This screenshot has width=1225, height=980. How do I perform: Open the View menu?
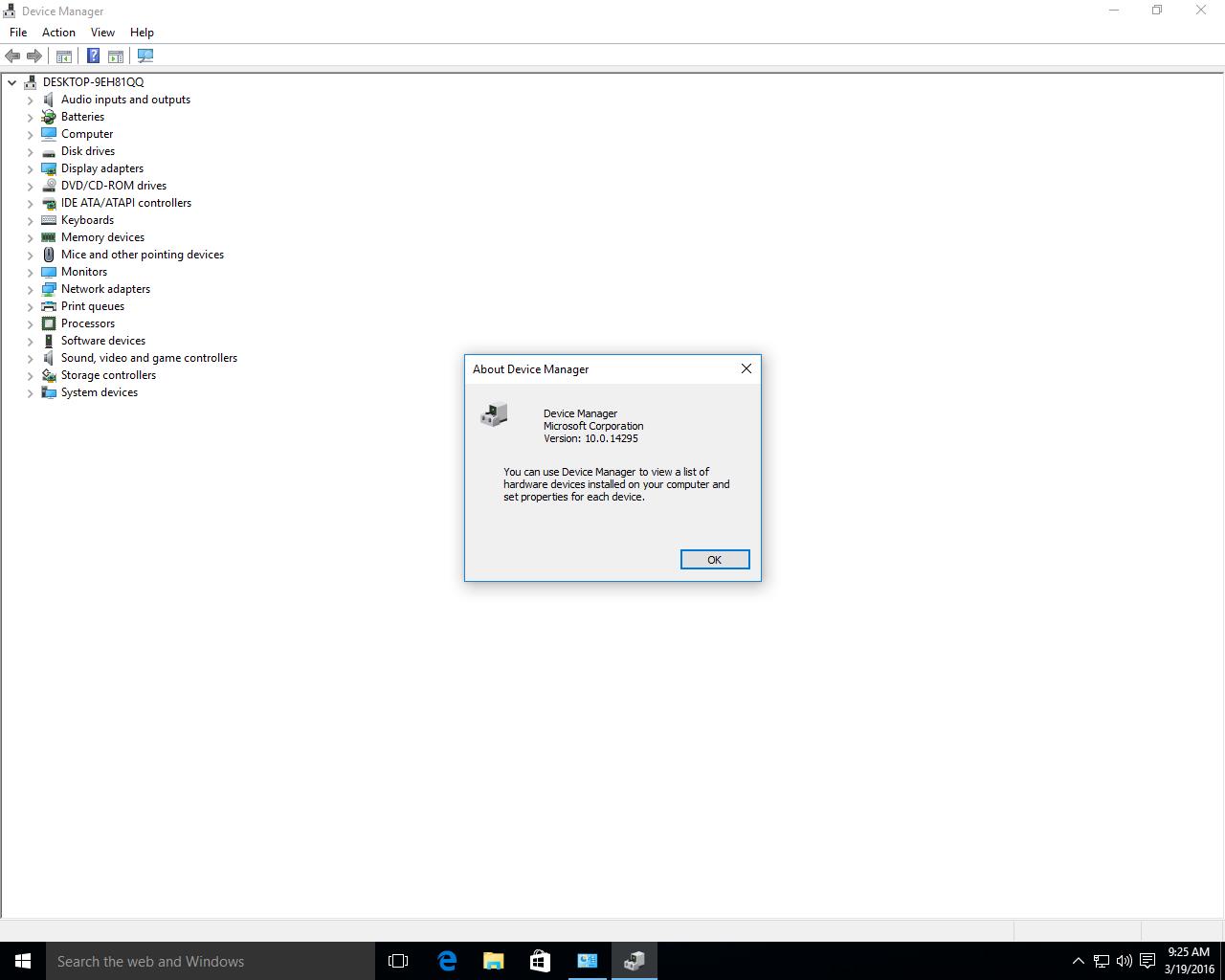102,33
